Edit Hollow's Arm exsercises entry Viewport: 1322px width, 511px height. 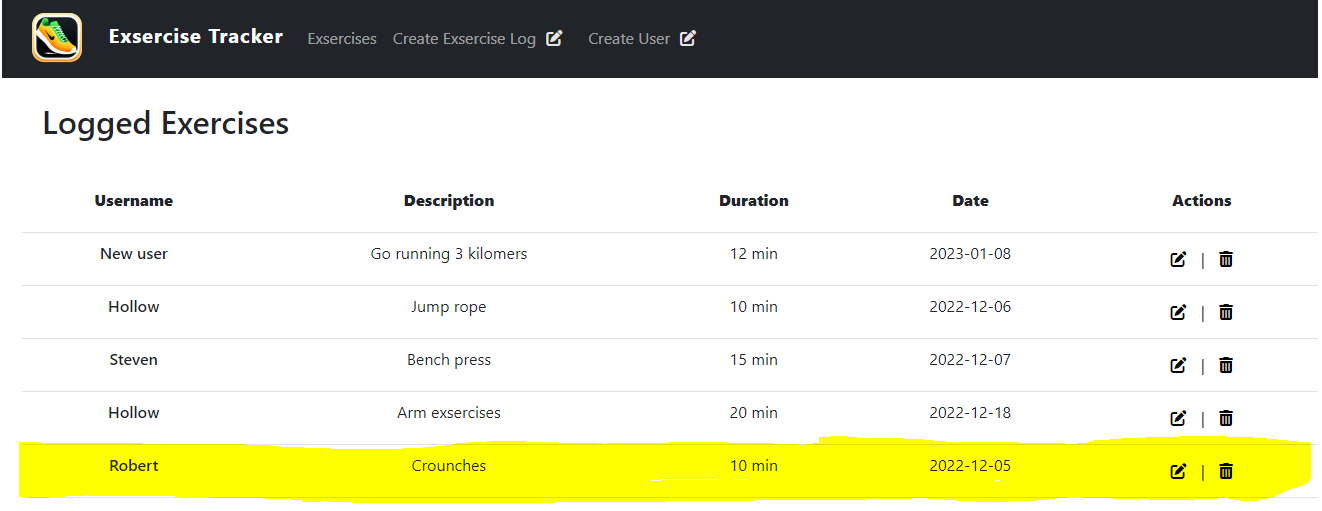[x=1178, y=418]
